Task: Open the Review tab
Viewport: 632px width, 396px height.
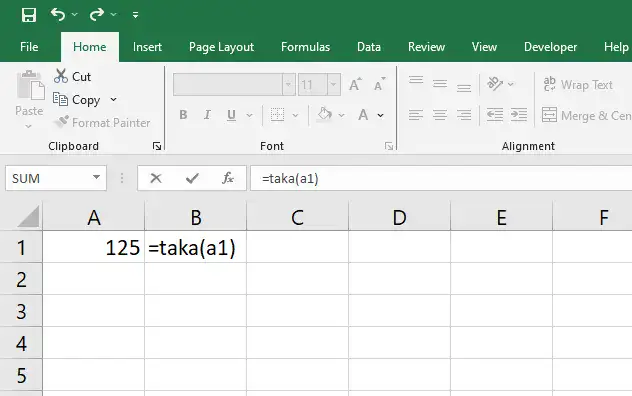Action: tap(426, 47)
